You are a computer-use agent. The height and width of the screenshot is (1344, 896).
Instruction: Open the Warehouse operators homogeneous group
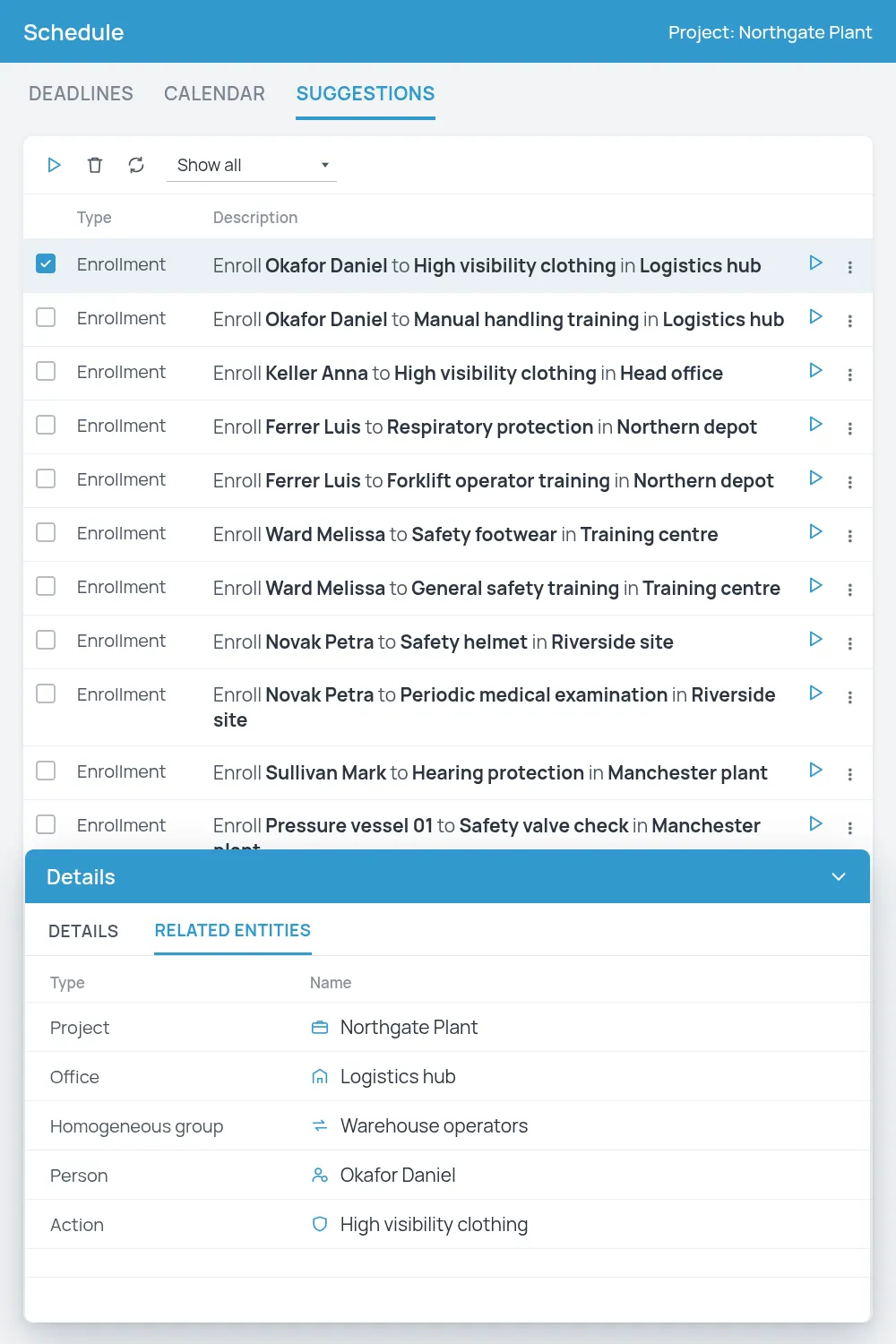click(x=434, y=1125)
